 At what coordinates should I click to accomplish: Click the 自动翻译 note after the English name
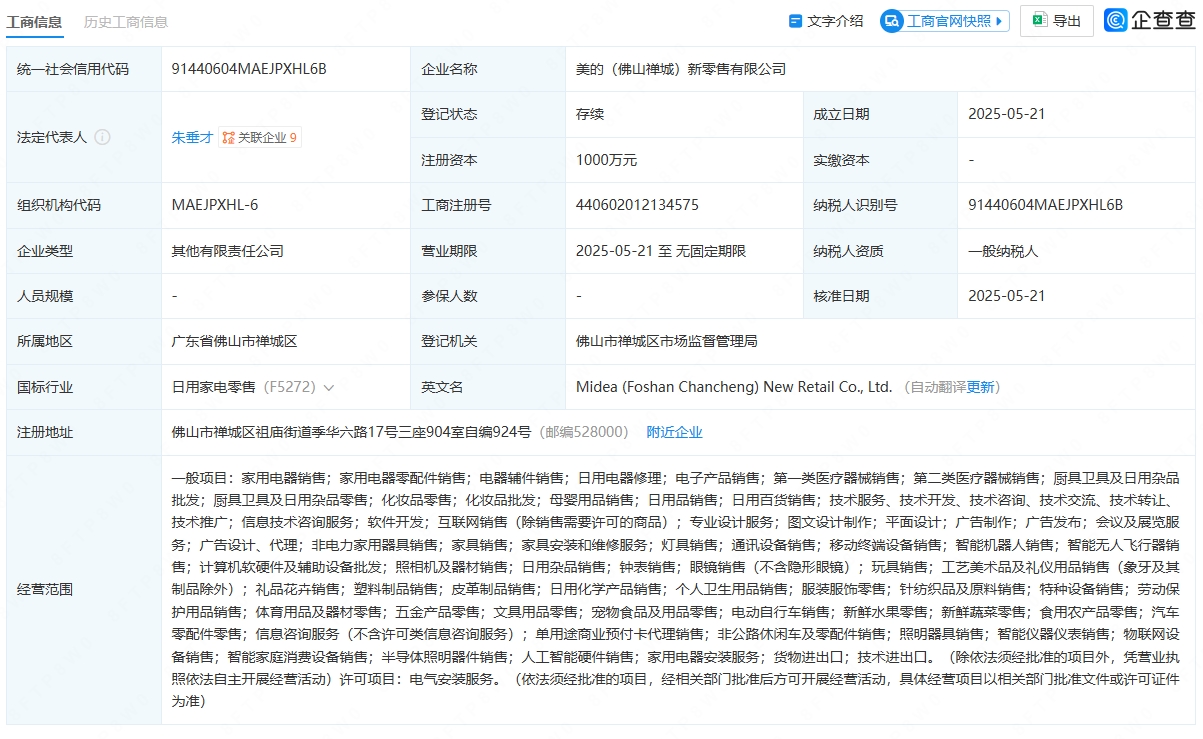937,387
